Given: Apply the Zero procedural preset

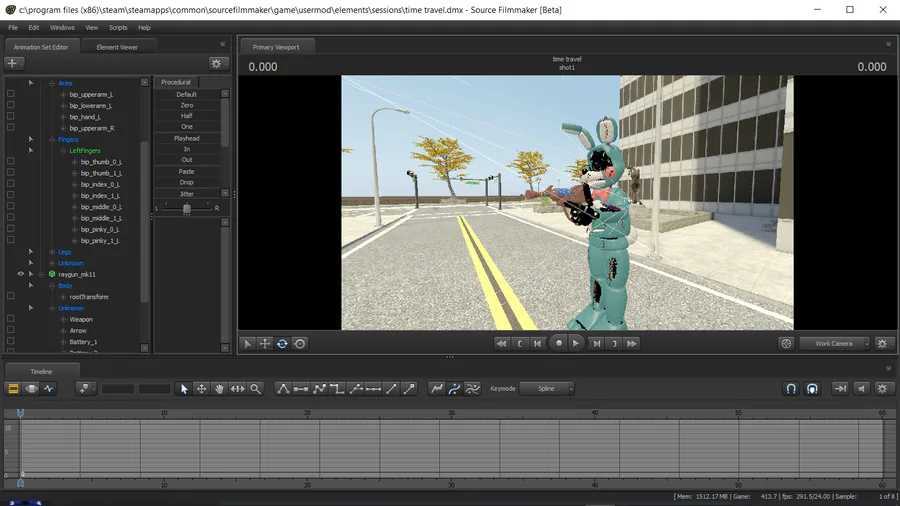Looking at the screenshot, I should click(x=187, y=105).
